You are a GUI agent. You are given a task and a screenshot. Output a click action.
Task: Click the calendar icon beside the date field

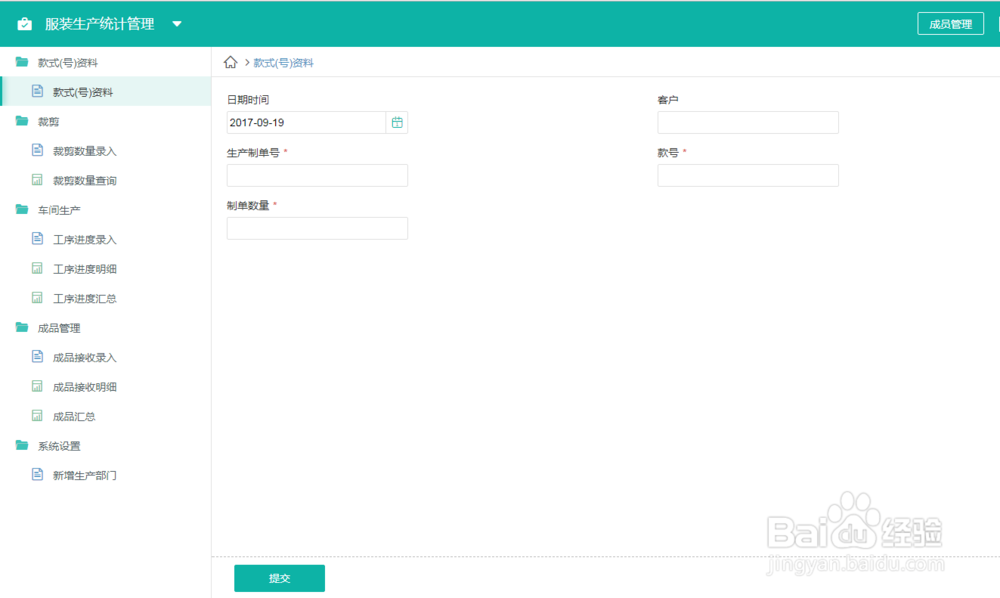tap(397, 122)
